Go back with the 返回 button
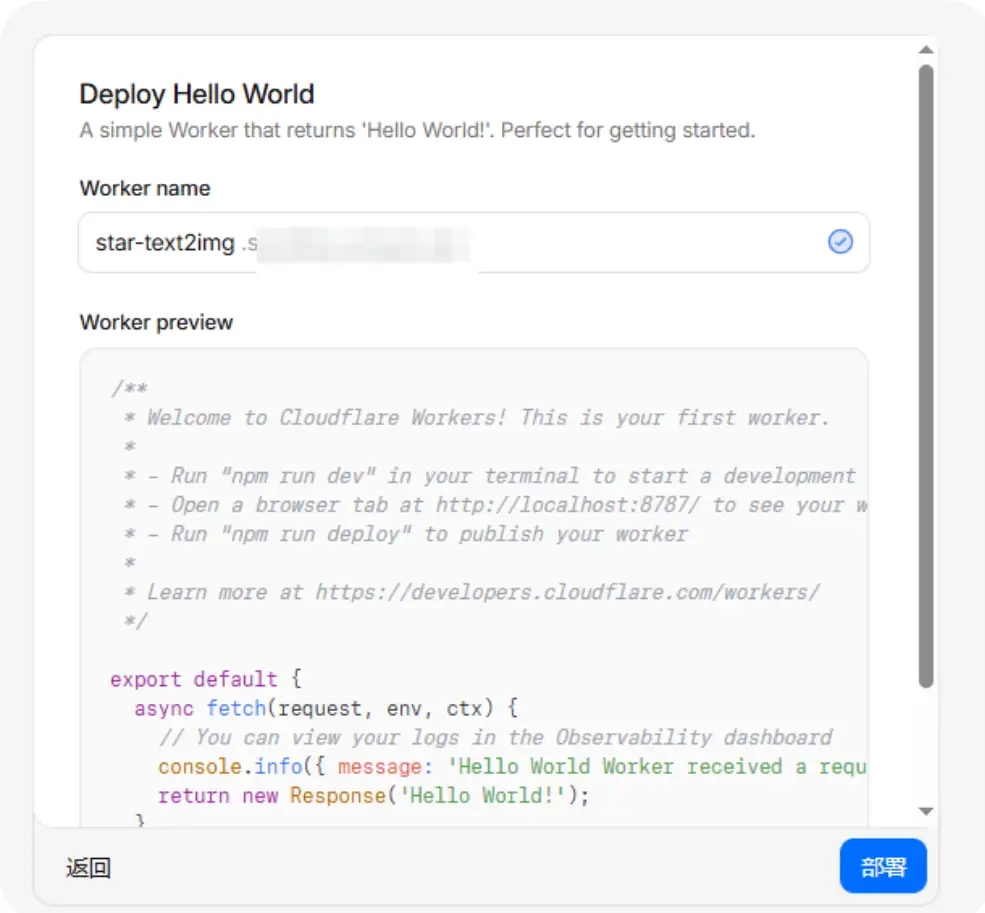Viewport: 985px width, 913px height. tap(89, 868)
